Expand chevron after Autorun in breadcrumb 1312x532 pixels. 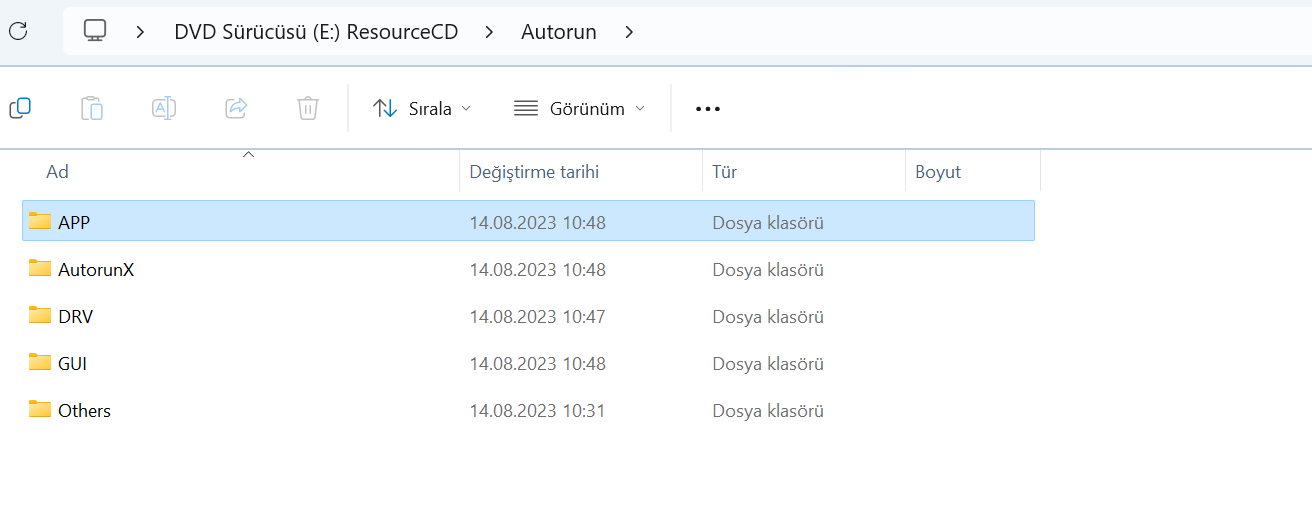tap(629, 32)
